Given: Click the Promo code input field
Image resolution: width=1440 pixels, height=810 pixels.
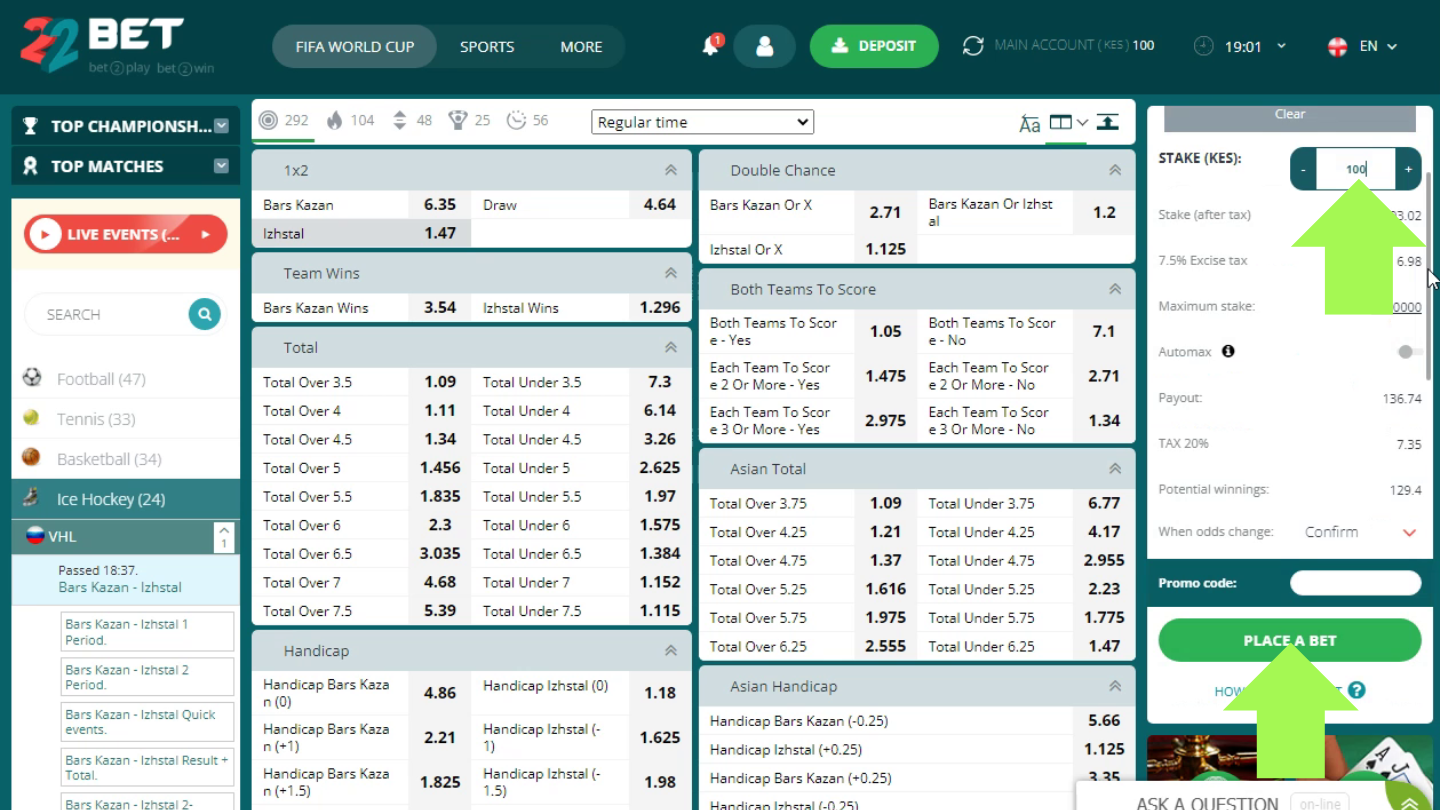Looking at the screenshot, I should click(x=1355, y=583).
